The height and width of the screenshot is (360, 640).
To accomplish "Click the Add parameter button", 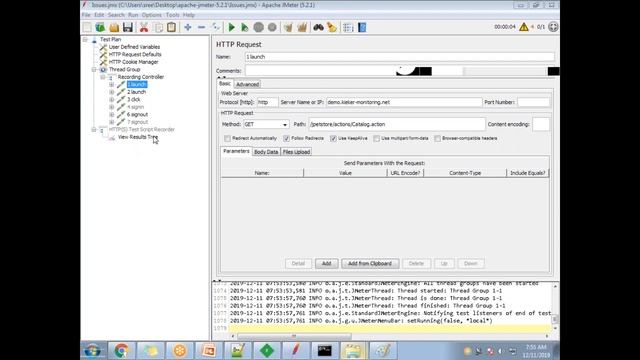I will pyautogui.click(x=327, y=264).
